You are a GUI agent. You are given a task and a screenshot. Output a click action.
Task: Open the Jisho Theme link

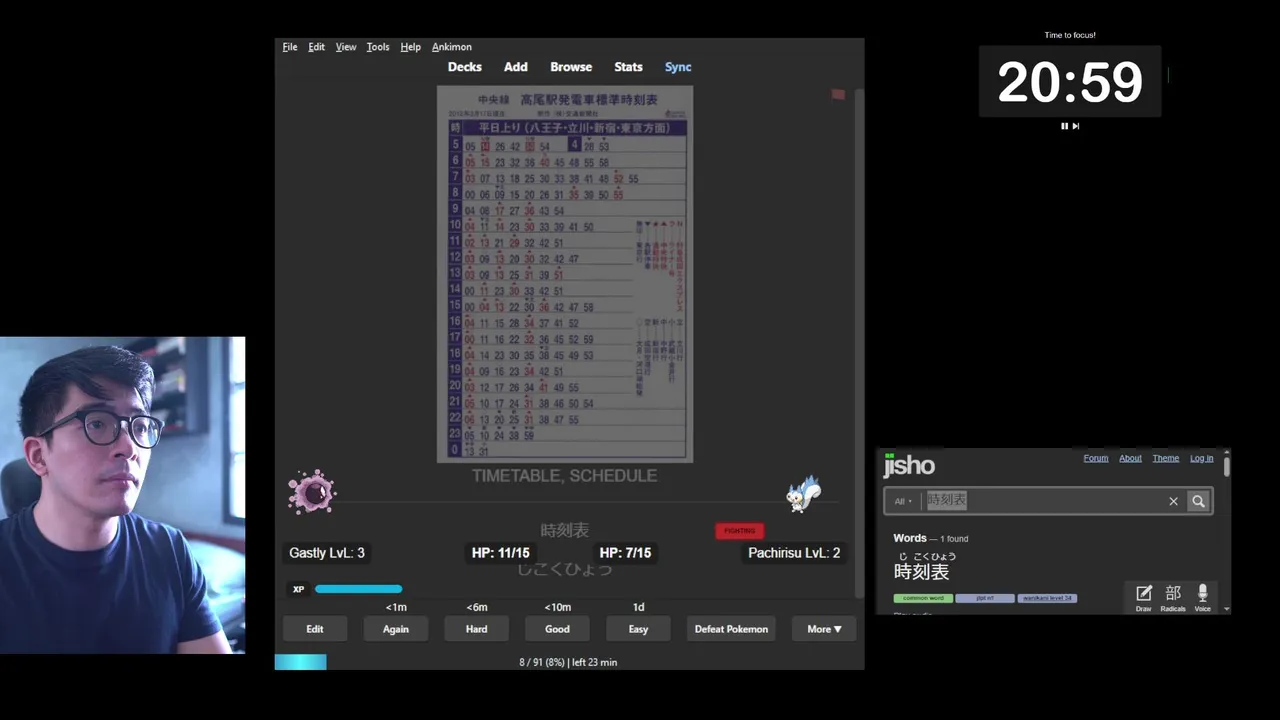[1166, 458]
